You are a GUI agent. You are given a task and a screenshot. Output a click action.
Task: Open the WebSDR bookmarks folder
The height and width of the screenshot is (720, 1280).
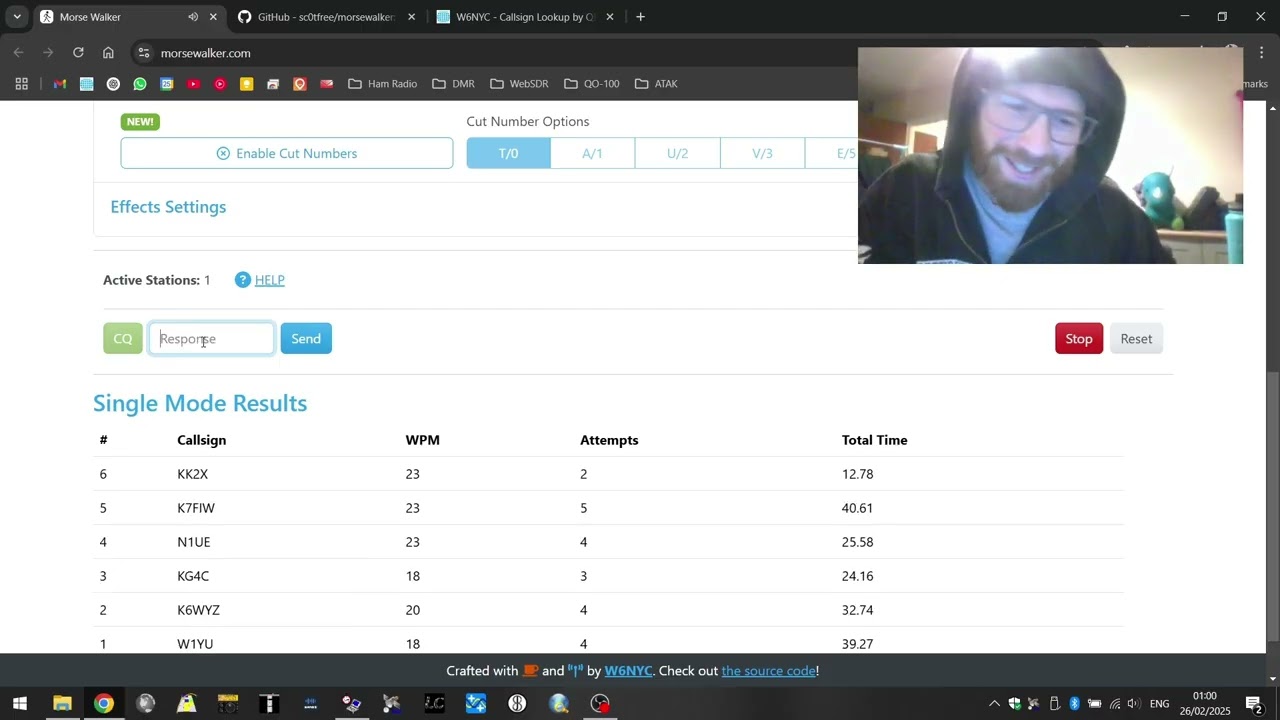pos(518,84)
